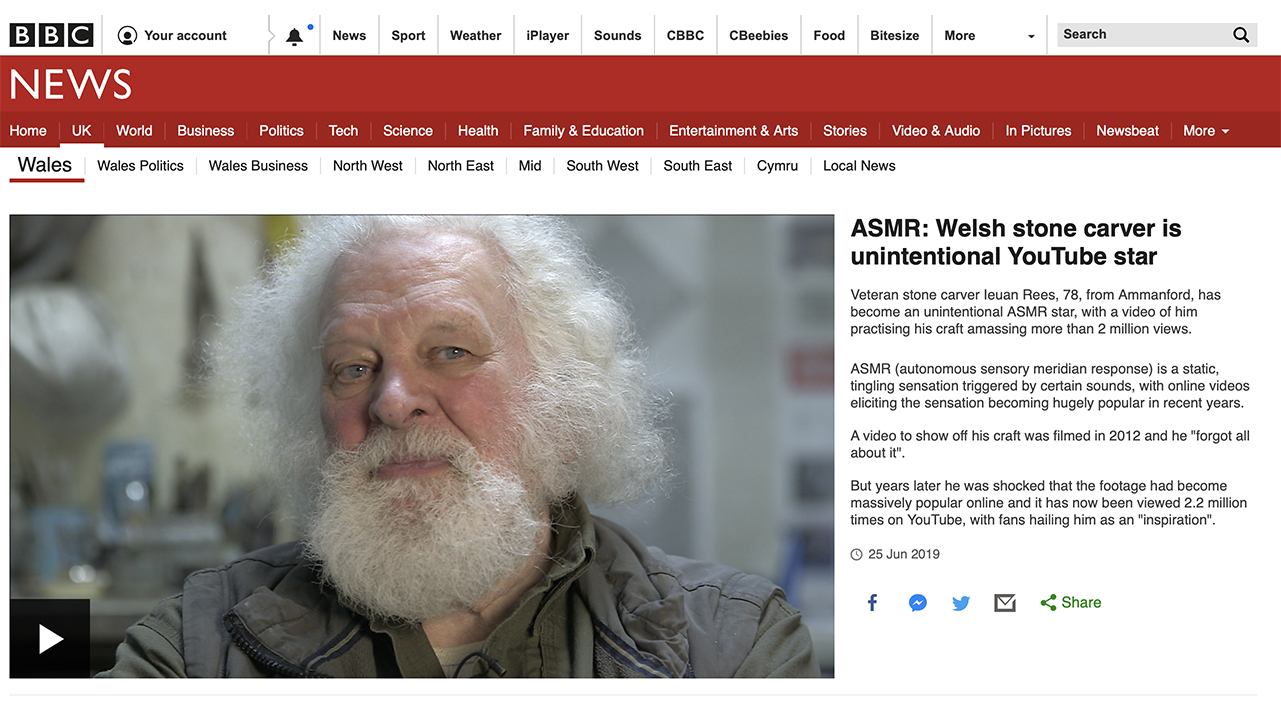Expand the top More dropdown arrow
Viewport: 1281px width, 712px height.
pyautogui.click(x=1031, y=36)
